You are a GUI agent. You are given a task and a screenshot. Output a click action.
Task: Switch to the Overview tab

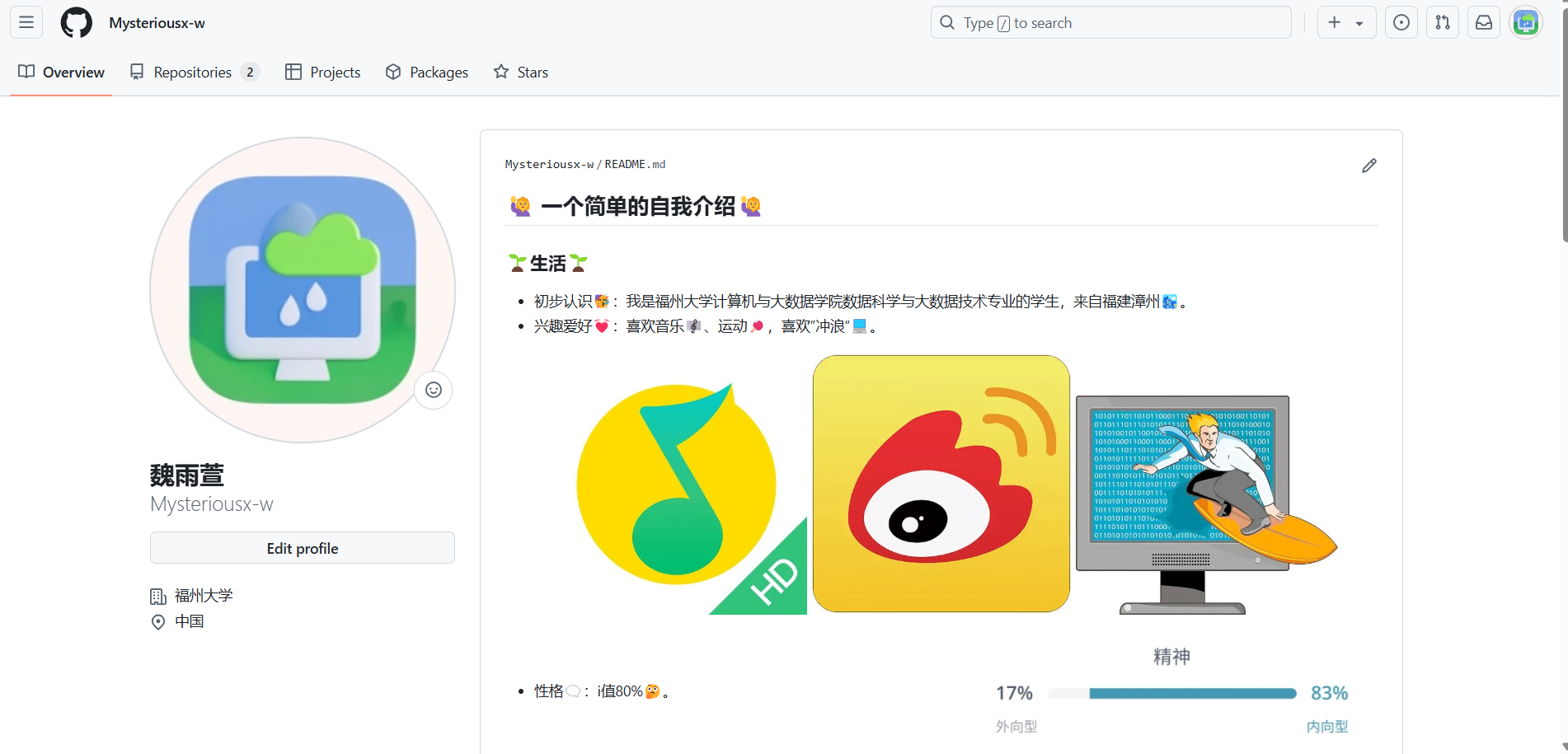pyautogui.click(x=62, y=73)
